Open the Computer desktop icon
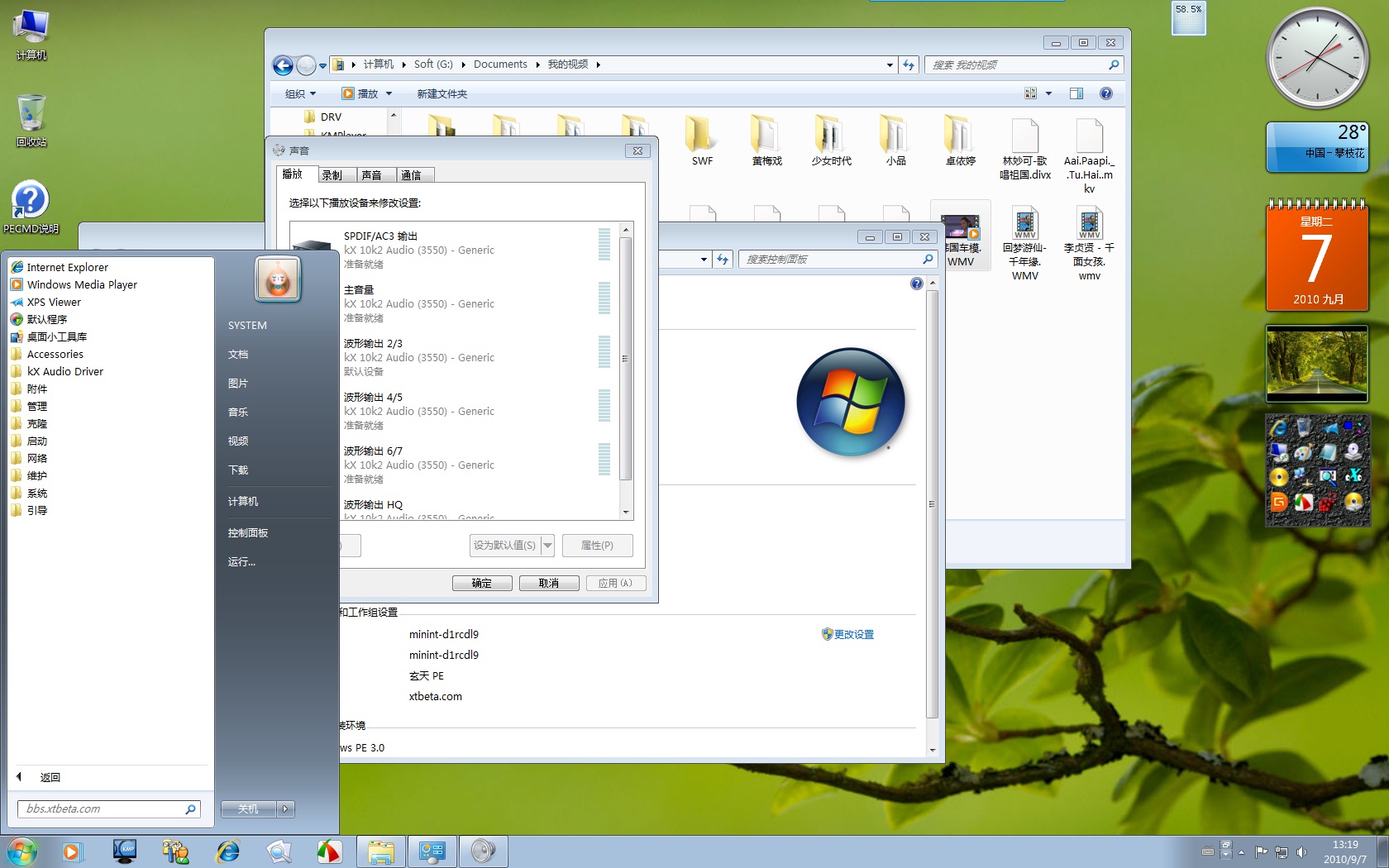The width and height of the screenshot is (1389, 868). tap(31, 35)
